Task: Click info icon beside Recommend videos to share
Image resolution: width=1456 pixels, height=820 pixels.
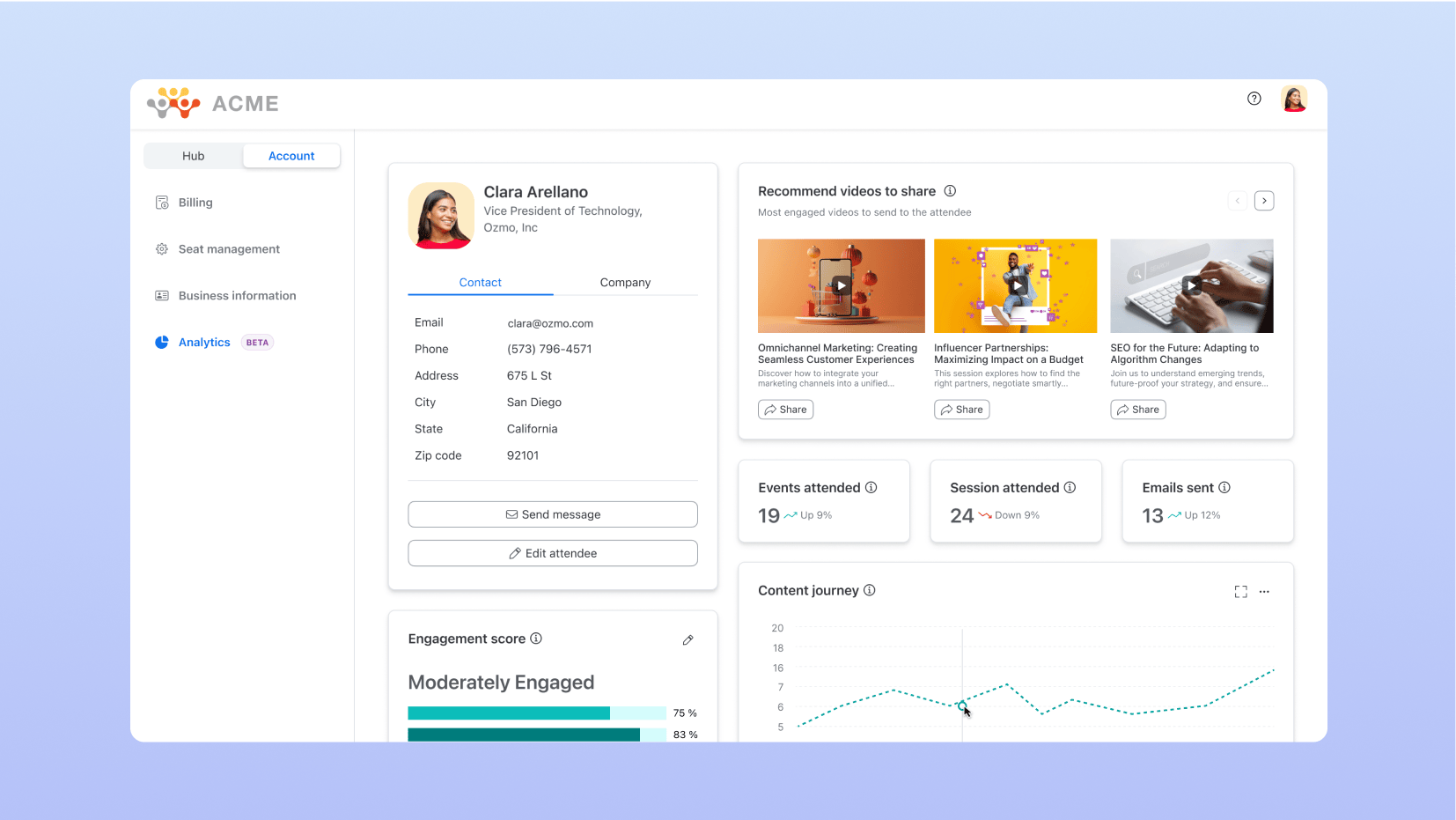Action: 950,191
